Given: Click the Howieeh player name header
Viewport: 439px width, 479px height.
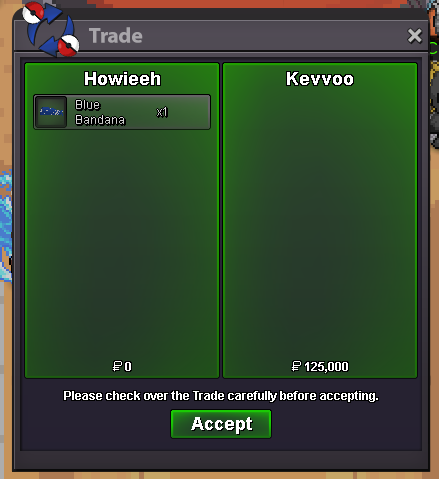Looking at the screenshot, I should click(122, 79).
